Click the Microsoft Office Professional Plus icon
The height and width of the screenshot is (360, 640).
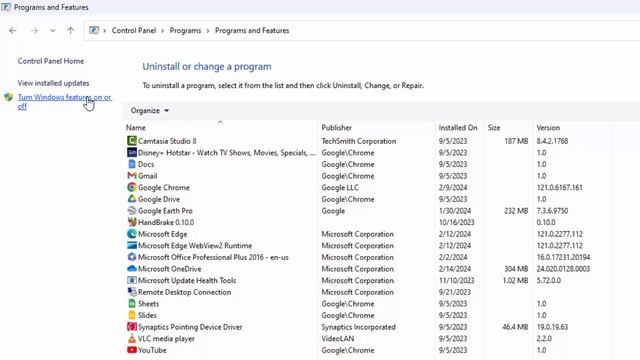[131, 257]
